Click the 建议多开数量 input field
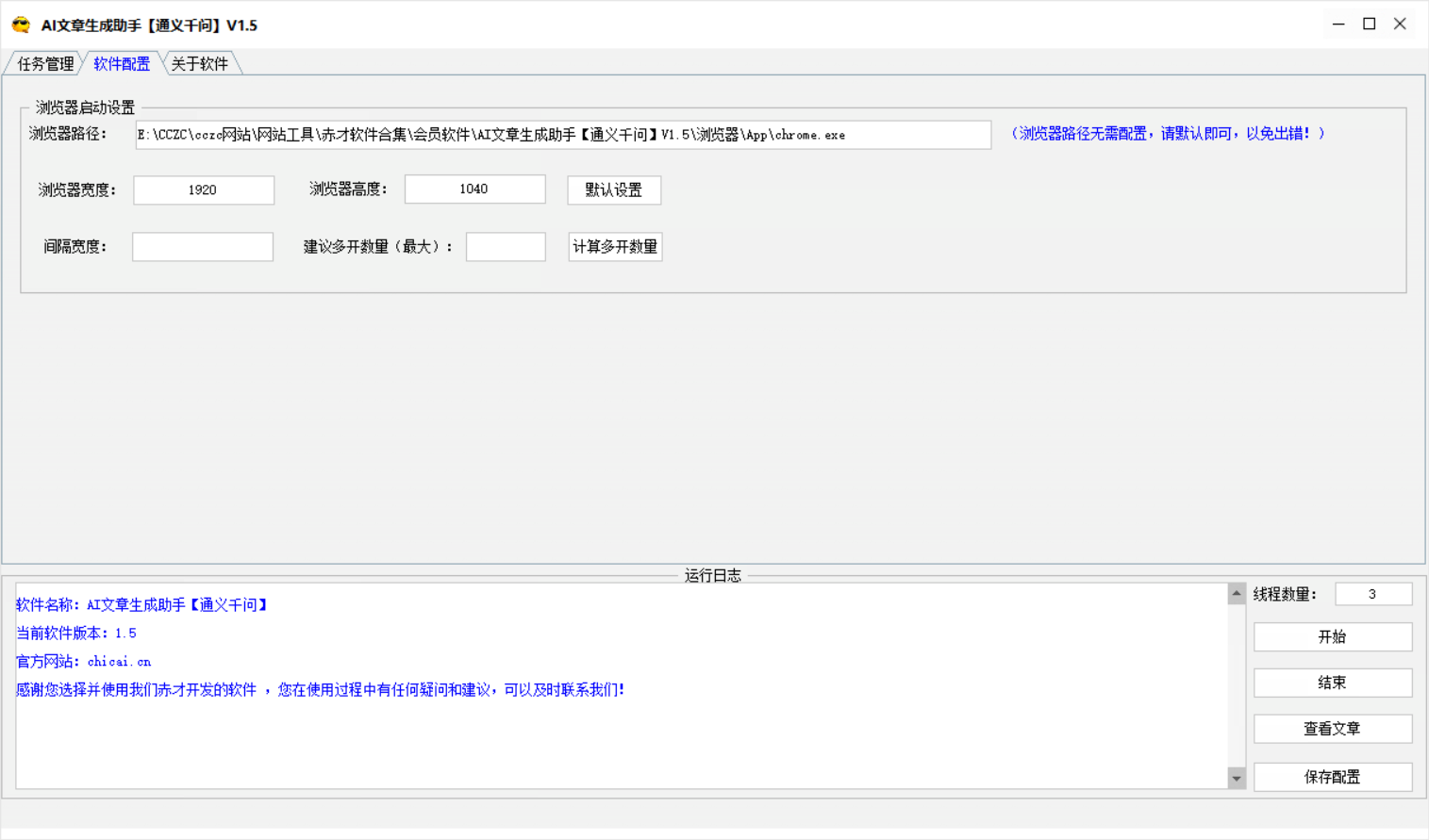 click(x=506, y=246)
